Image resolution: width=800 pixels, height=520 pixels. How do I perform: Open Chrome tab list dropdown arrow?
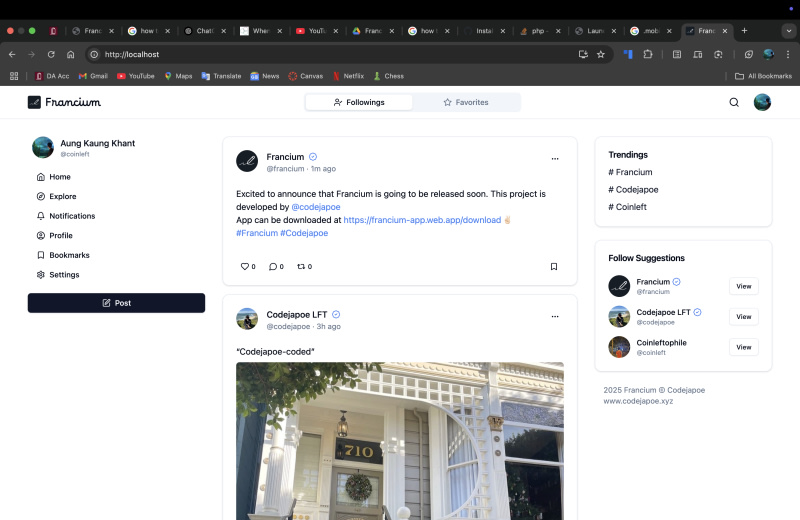coord(788,31)
